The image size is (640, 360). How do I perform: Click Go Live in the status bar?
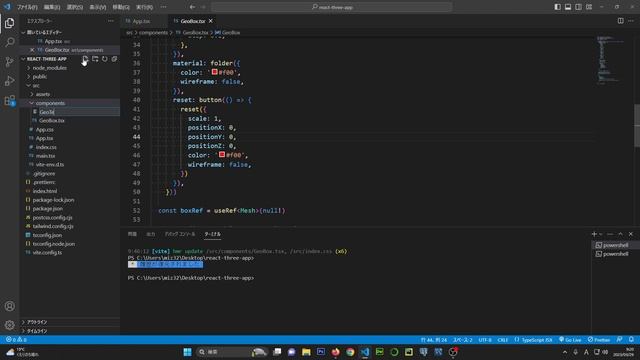click(x=570, y=340)
